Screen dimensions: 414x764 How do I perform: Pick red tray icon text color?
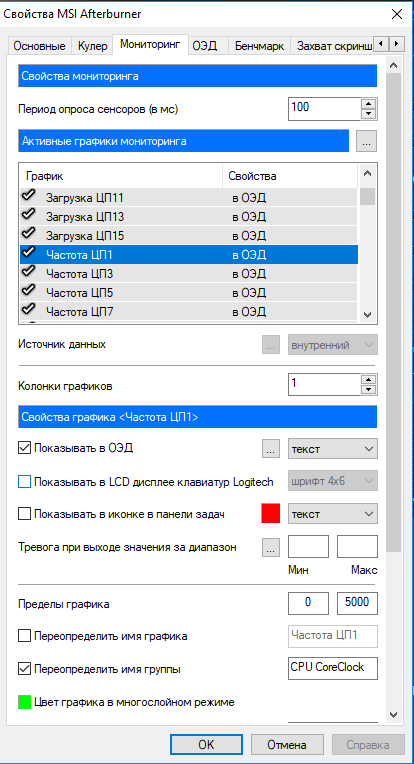(271, 514)
